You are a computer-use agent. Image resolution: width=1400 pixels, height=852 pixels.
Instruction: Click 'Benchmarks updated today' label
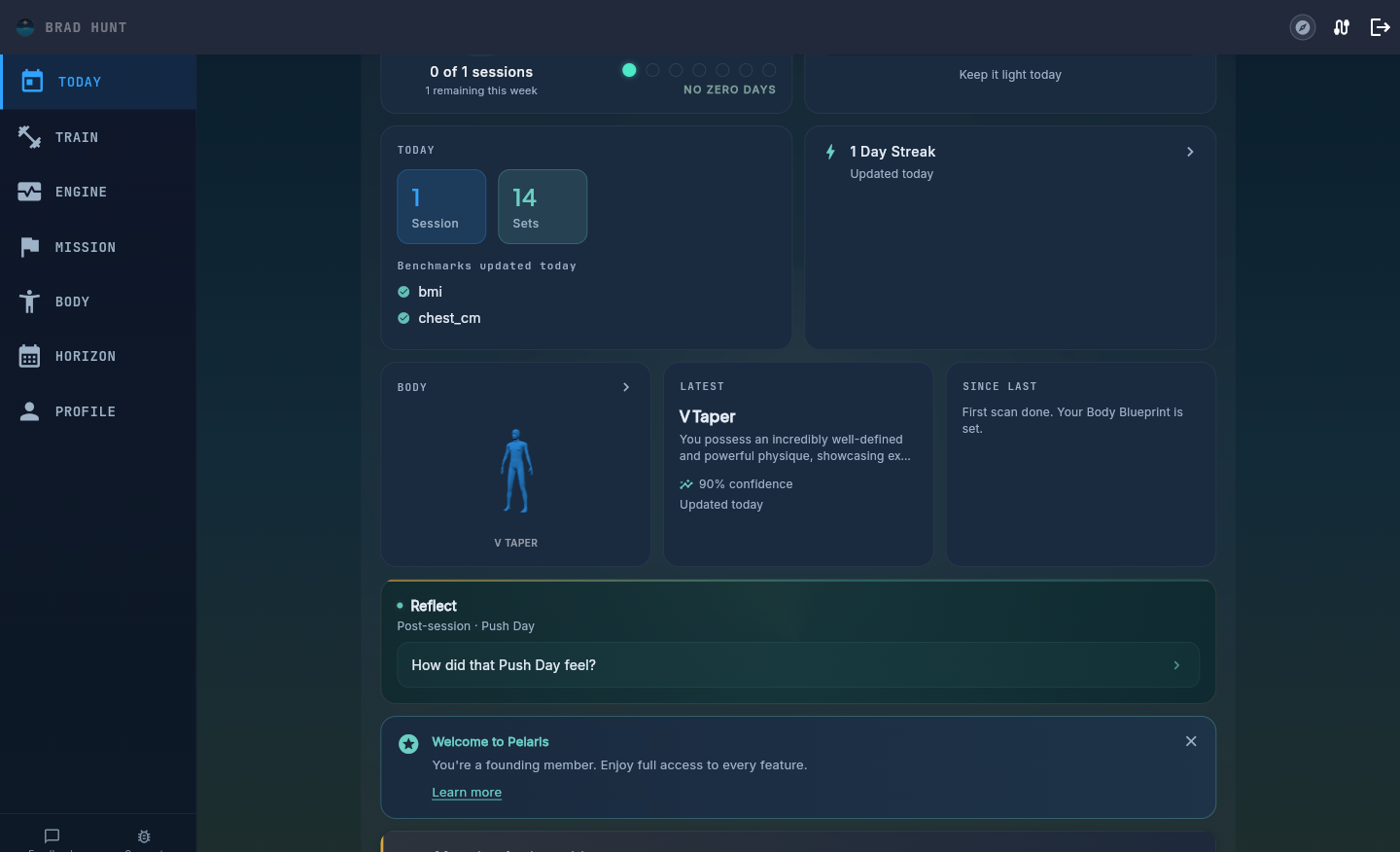[487, 266]
